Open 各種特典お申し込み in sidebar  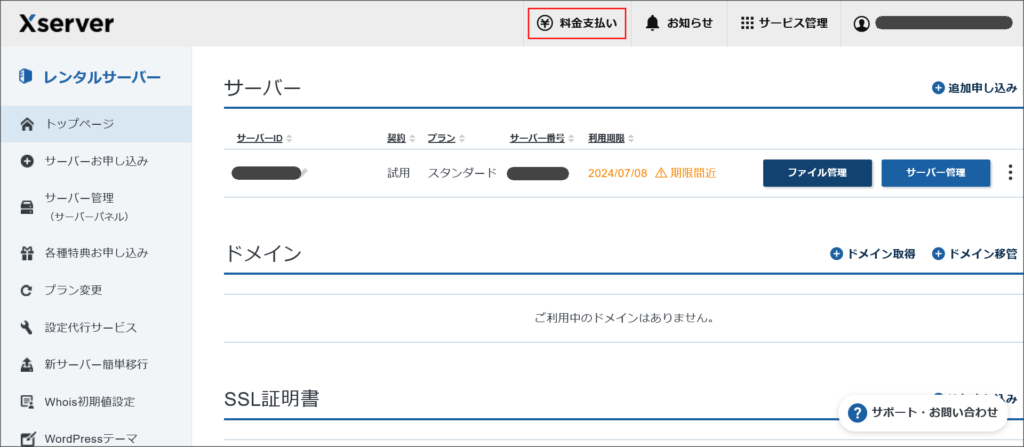[x=96, y=252]
